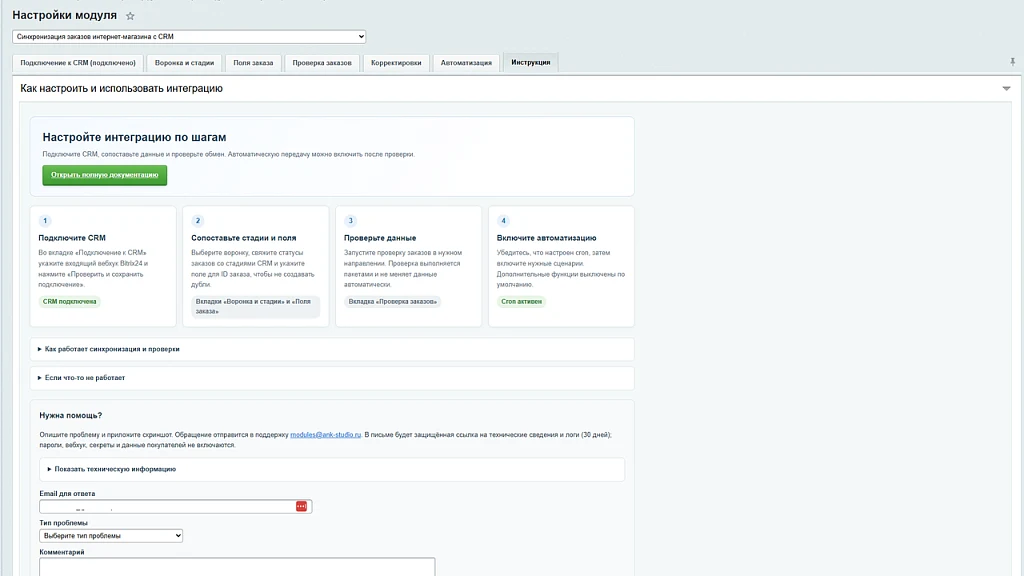Open the Тип проблемы dropdown

coord(111,536)
